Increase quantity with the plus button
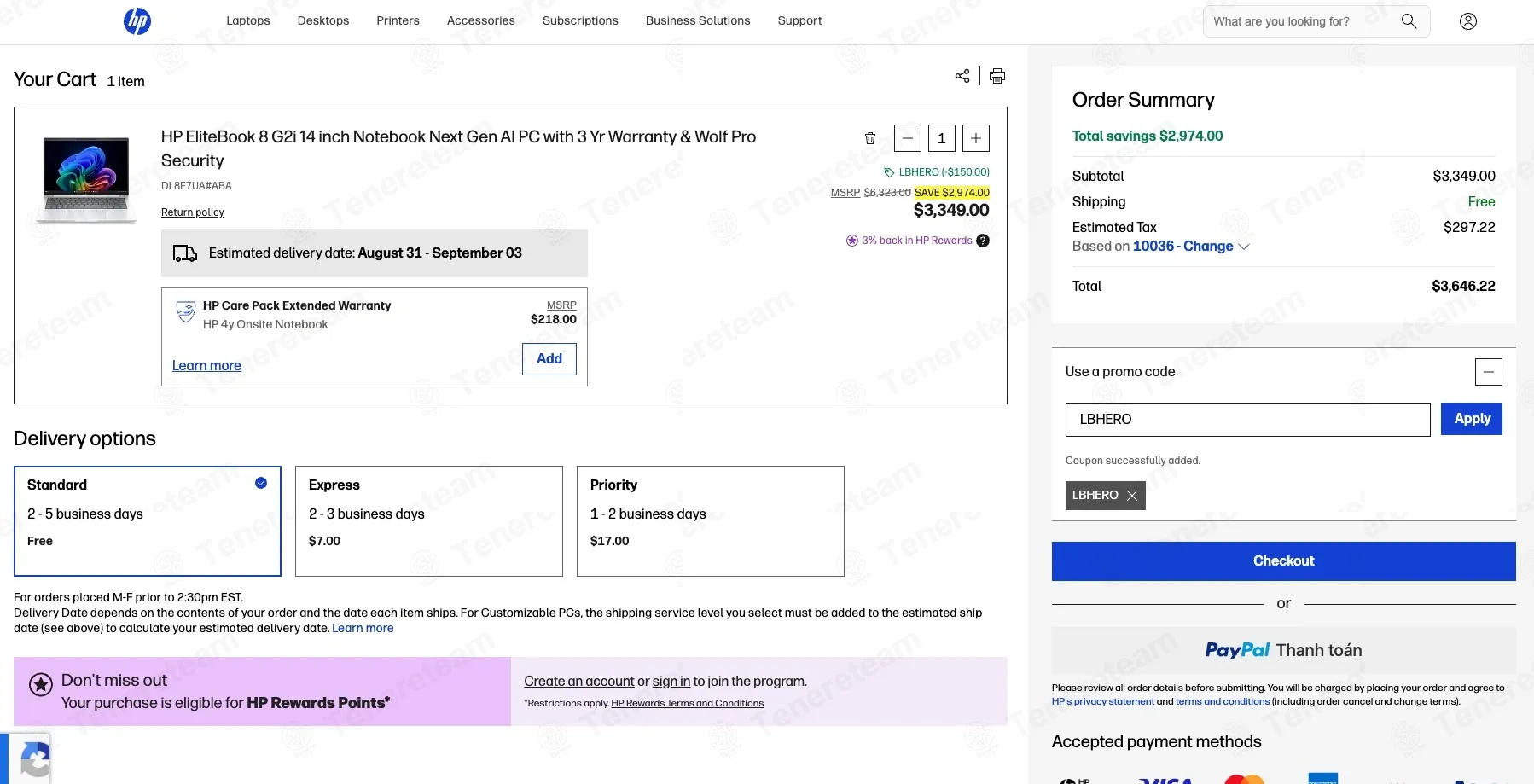This screenshot has height=784, width=1534. (x=976, y=138)
